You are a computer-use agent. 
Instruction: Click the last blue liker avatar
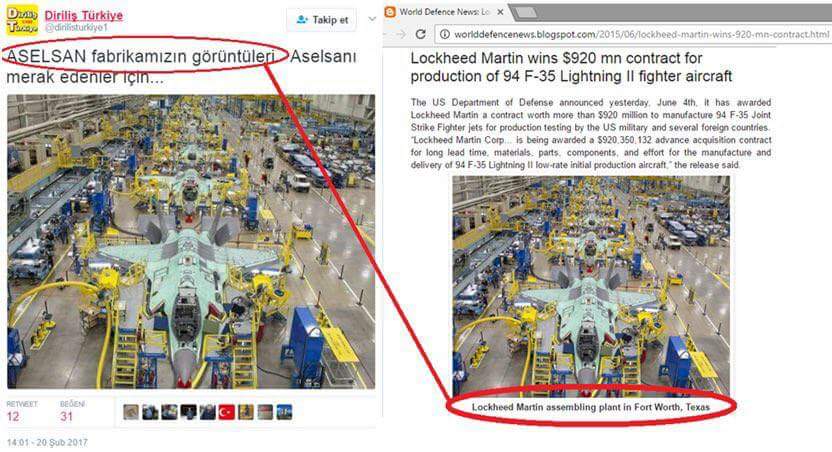[x=284, y=412]
